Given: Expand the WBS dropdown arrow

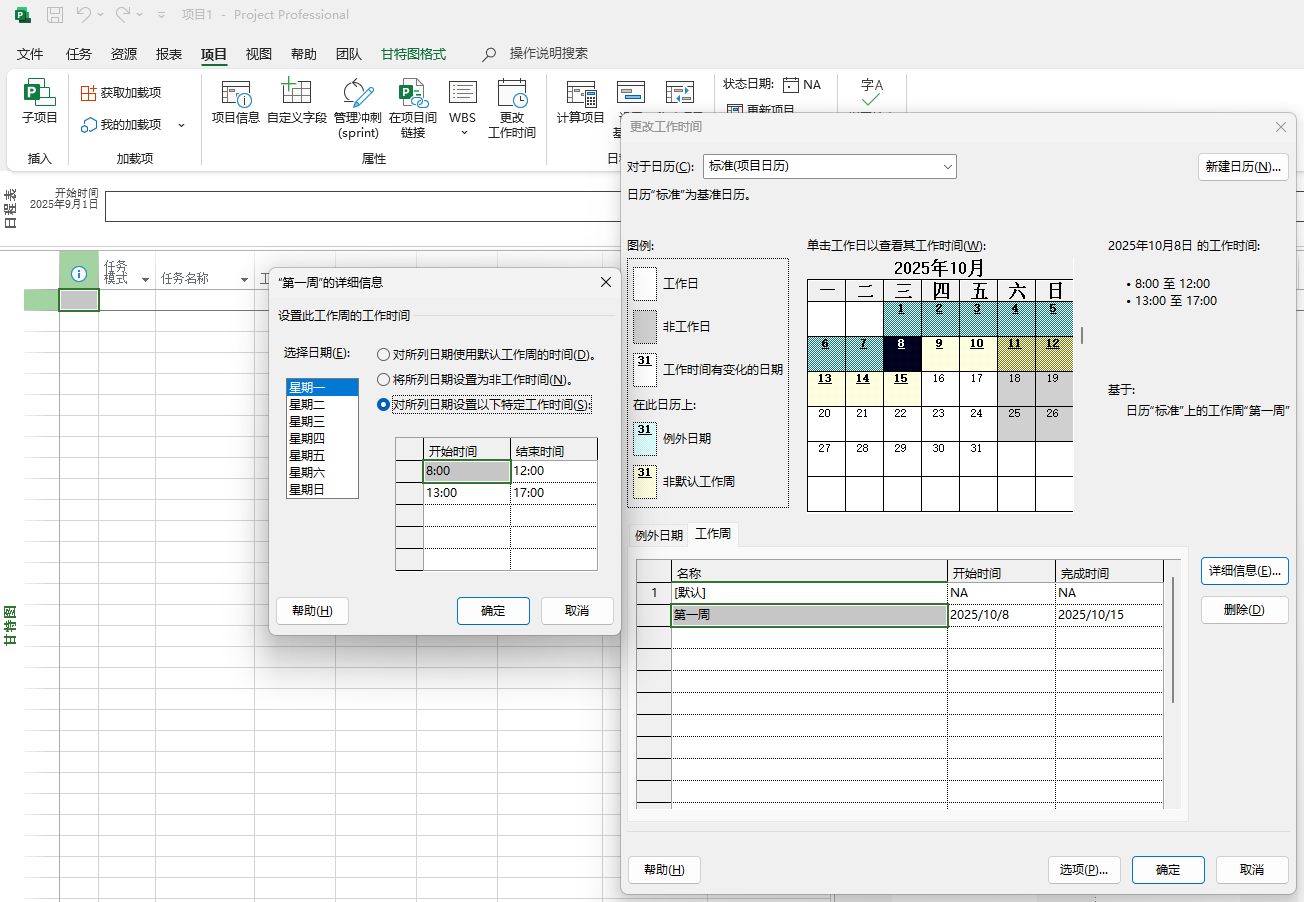Looking at the screenshot, I should pyautogui.click(x=463, y=133).
